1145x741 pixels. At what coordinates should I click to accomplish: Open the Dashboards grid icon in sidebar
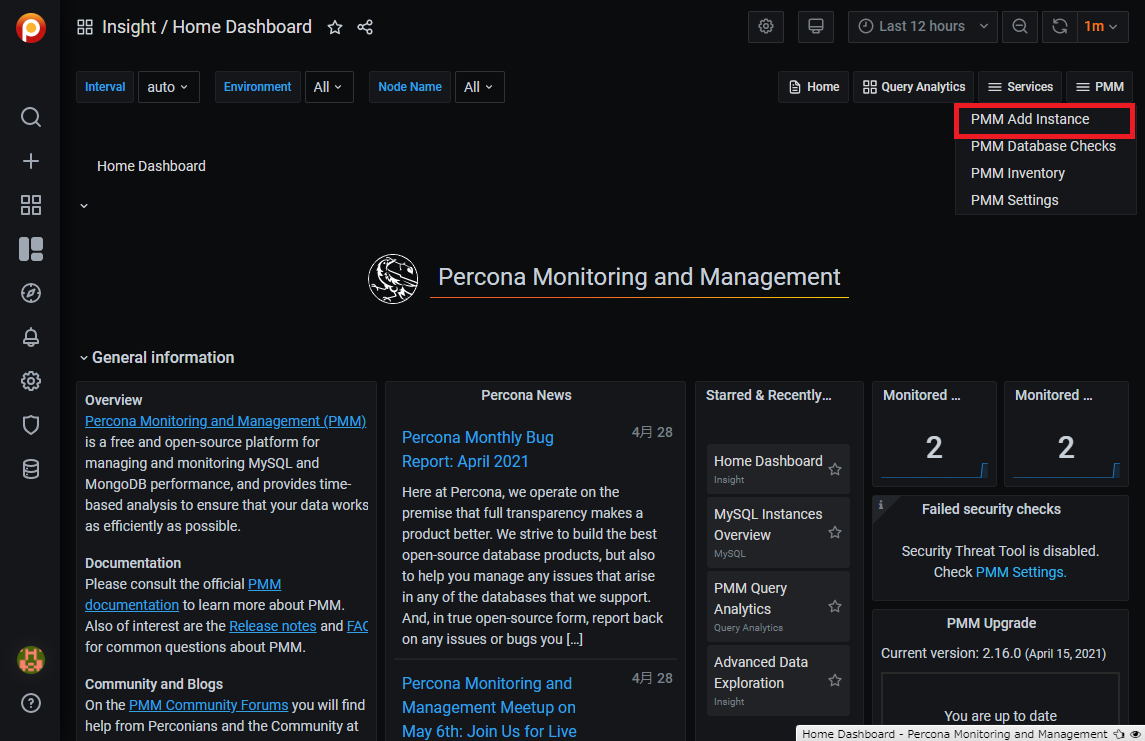pos(31,205)
